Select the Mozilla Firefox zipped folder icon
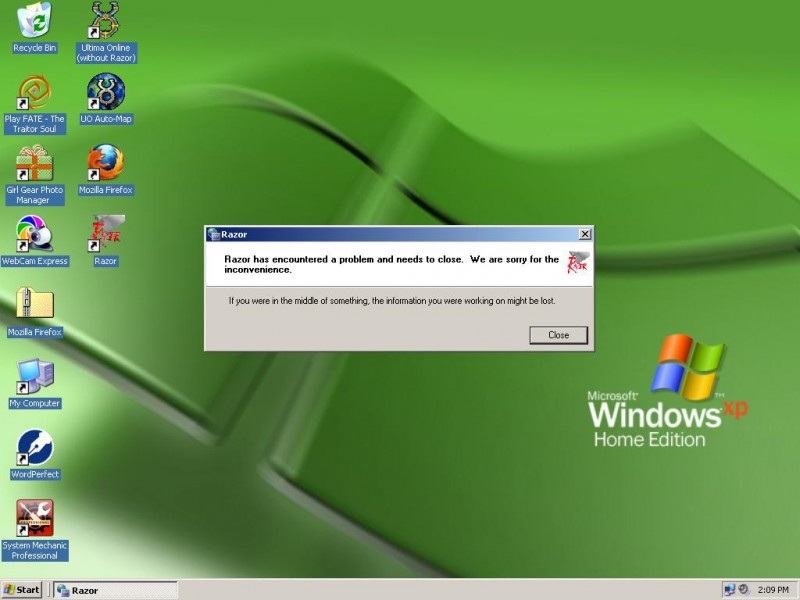 35,305
